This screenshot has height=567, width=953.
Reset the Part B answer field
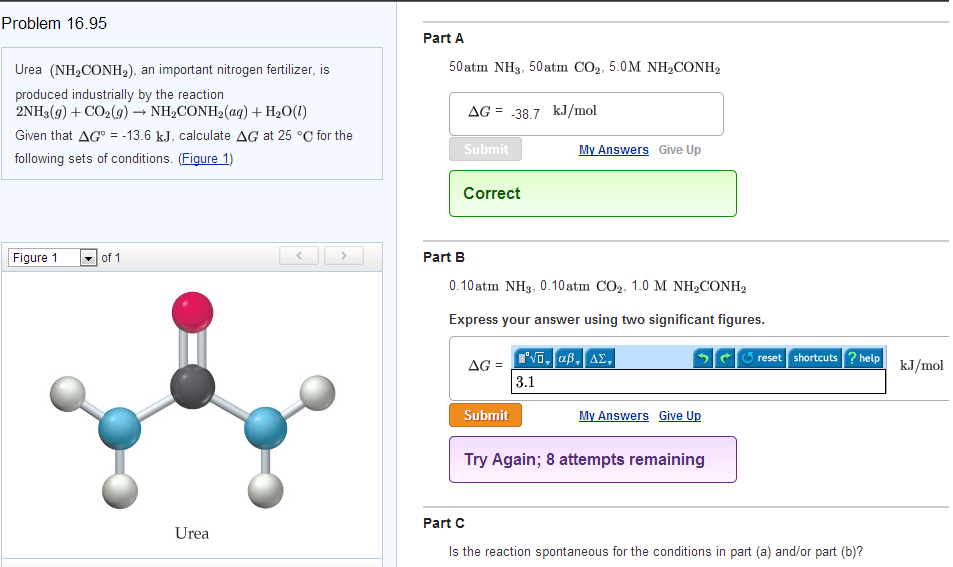pyautogui.click(x=762, y=358)
